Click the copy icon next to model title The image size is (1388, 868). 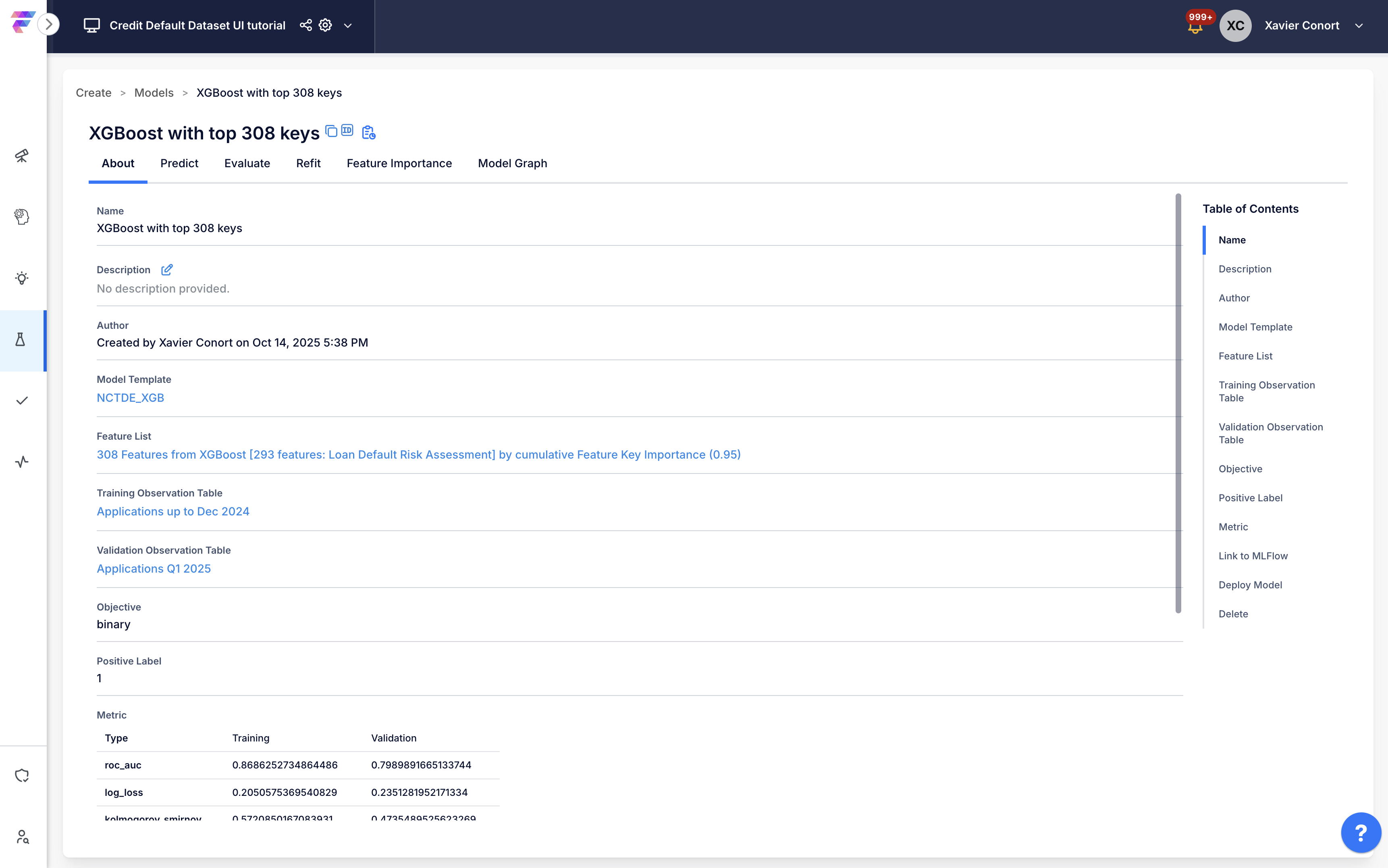[x=331, y=131]
